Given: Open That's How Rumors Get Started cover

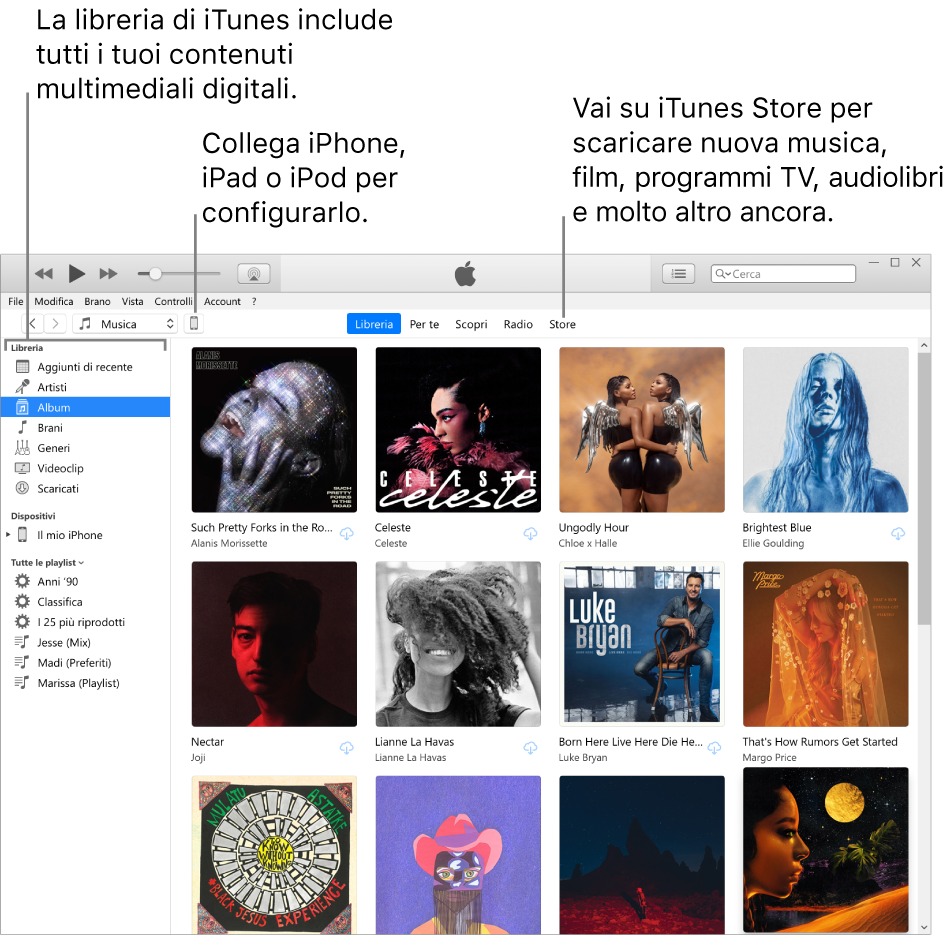Looking at the screenshot, I should click(825, 644).
